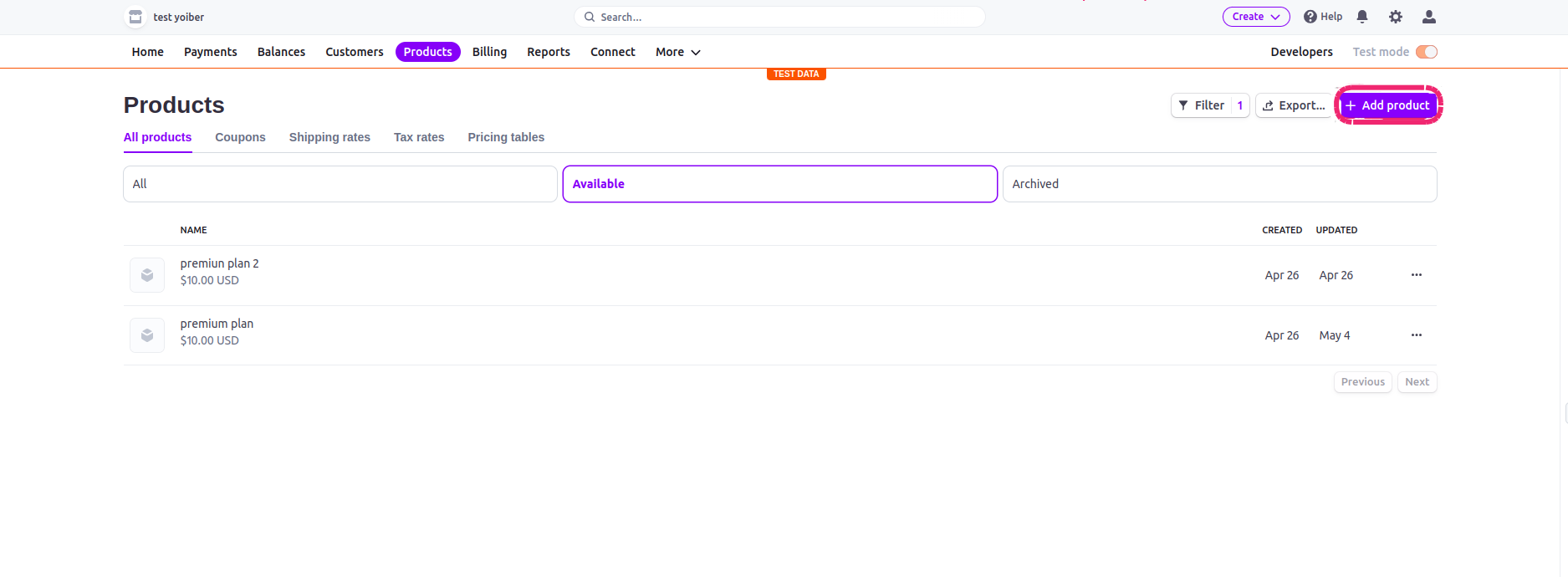Focus the Search input field
This screenshot has width=1568, height=577.
pos(779,17)
